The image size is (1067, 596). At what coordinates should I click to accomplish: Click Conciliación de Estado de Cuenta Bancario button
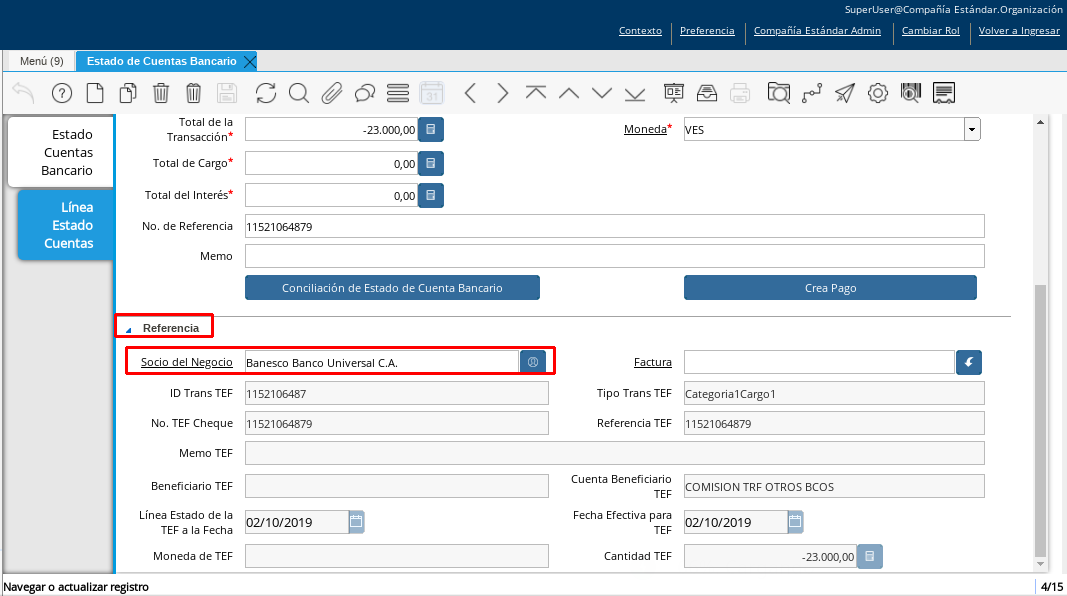392,288
